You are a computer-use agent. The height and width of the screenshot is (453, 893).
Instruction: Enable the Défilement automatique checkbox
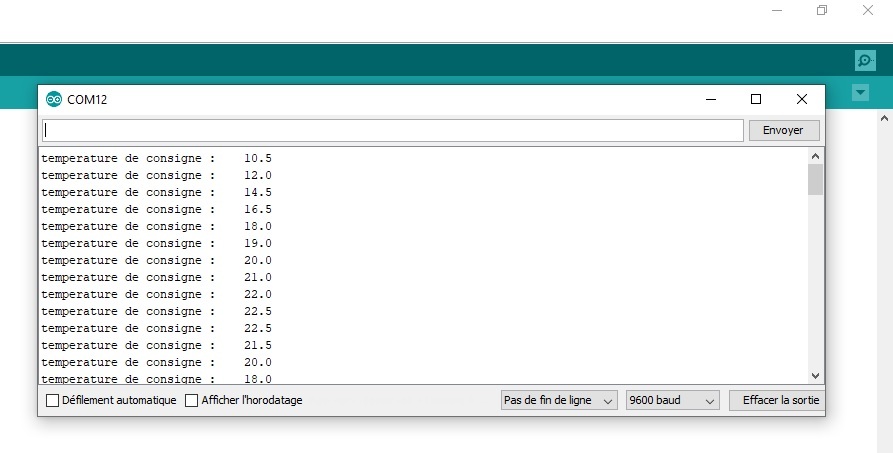pyautogui.click(x=53, y=400)
